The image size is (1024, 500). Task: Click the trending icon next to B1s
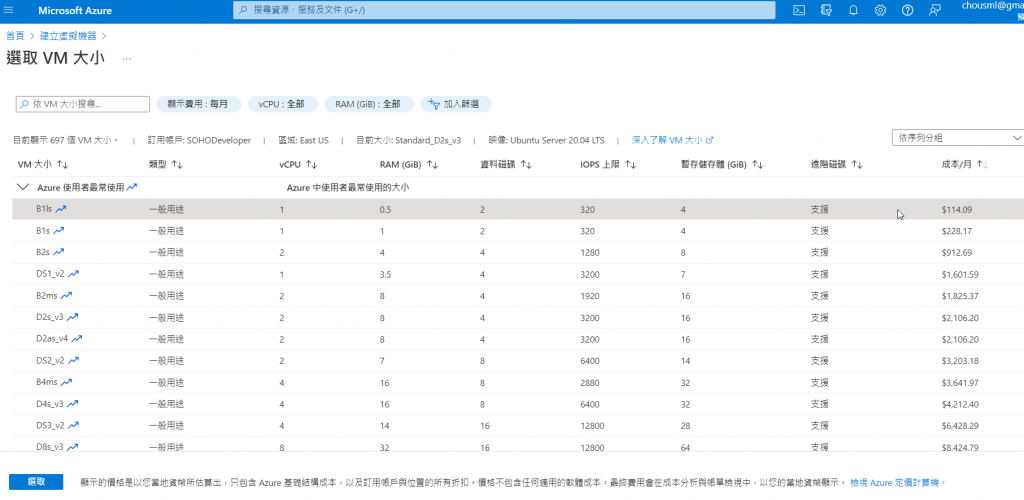click(59, 230)
